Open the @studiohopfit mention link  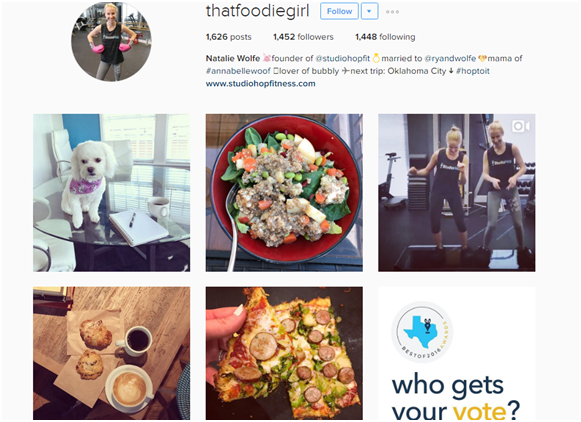click(342, 58)
